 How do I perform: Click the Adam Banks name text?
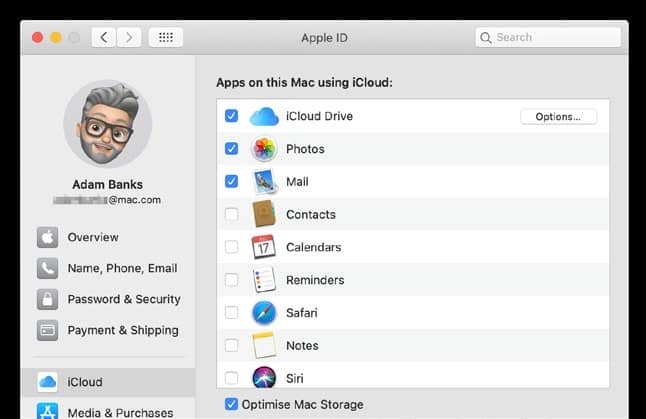[108, 185]
